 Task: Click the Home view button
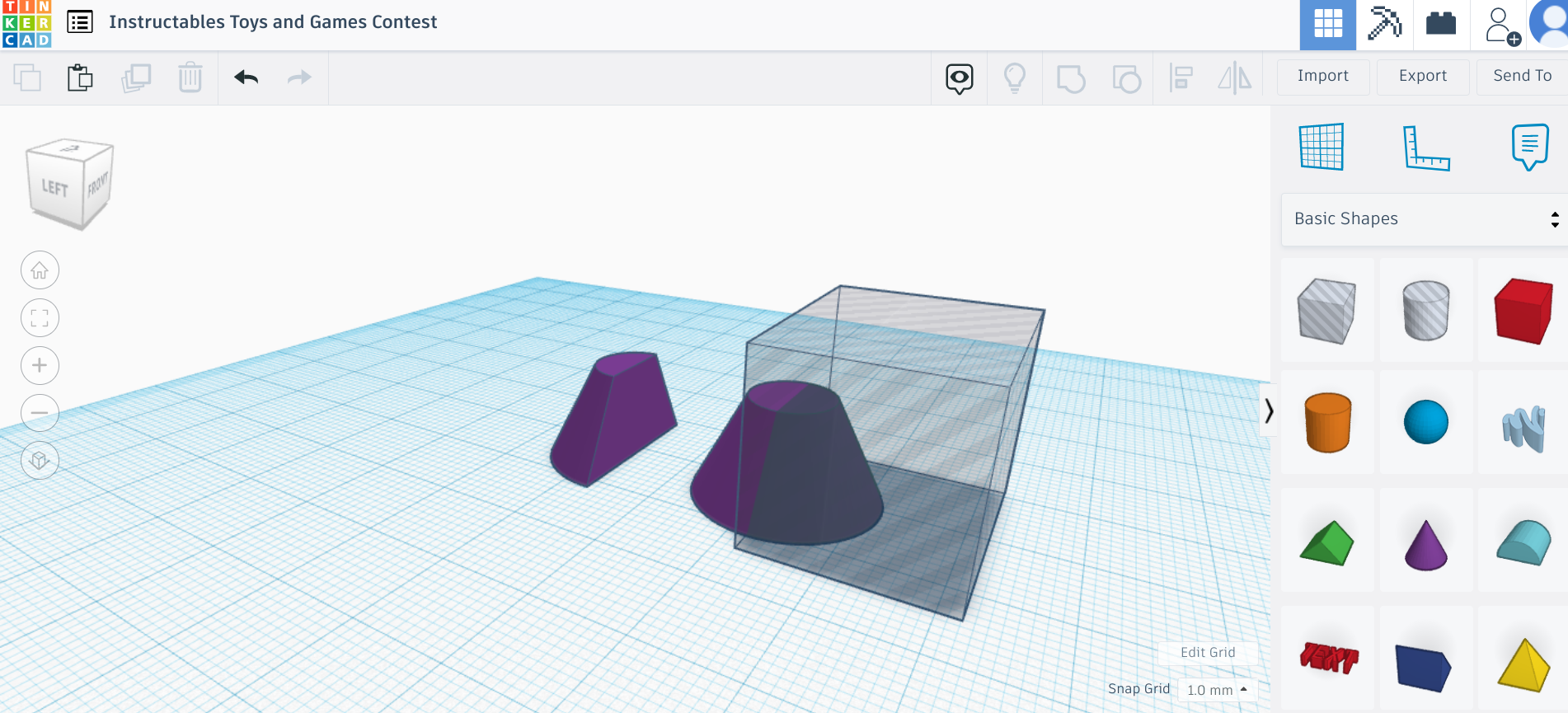pos(40,270)
